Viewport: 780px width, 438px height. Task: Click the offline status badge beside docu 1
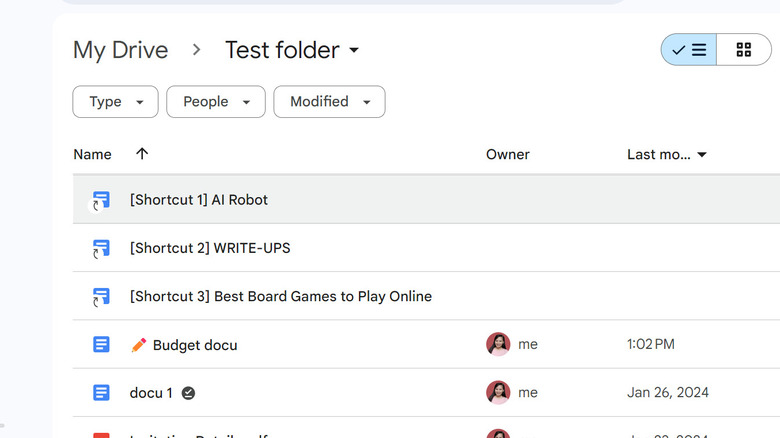coord(188,393)
